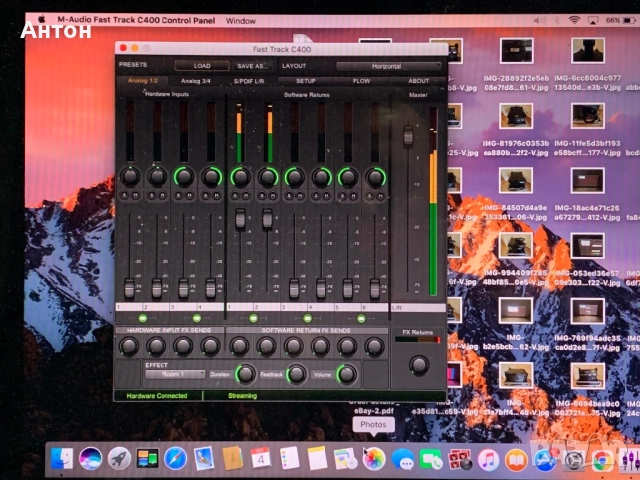Image resolution: width=640 pixels, height=480 pixels.
Task: Open FaceTime icon in dock
Action: click(x=431, y=460)
